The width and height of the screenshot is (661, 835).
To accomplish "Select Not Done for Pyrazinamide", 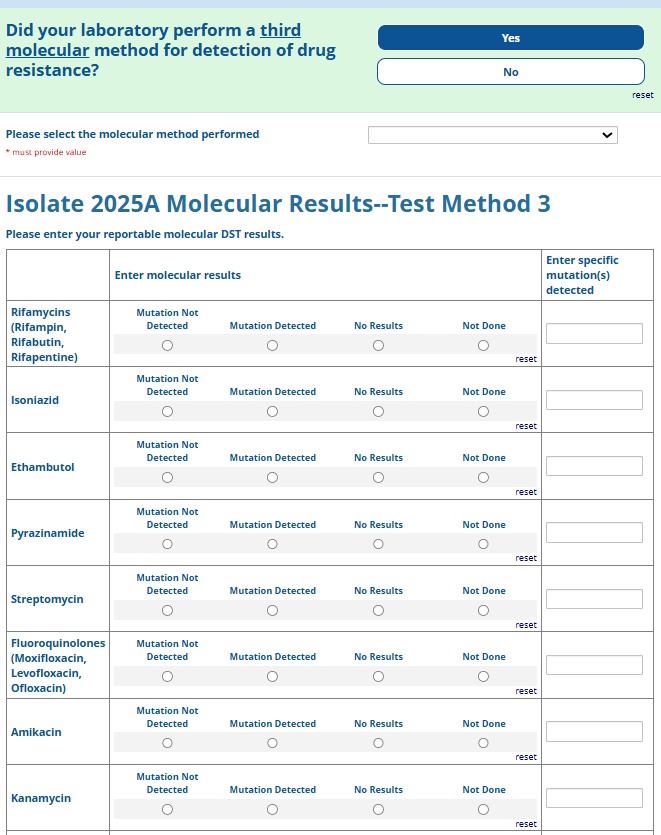I will pyautogui.click(x=483, y=545).
